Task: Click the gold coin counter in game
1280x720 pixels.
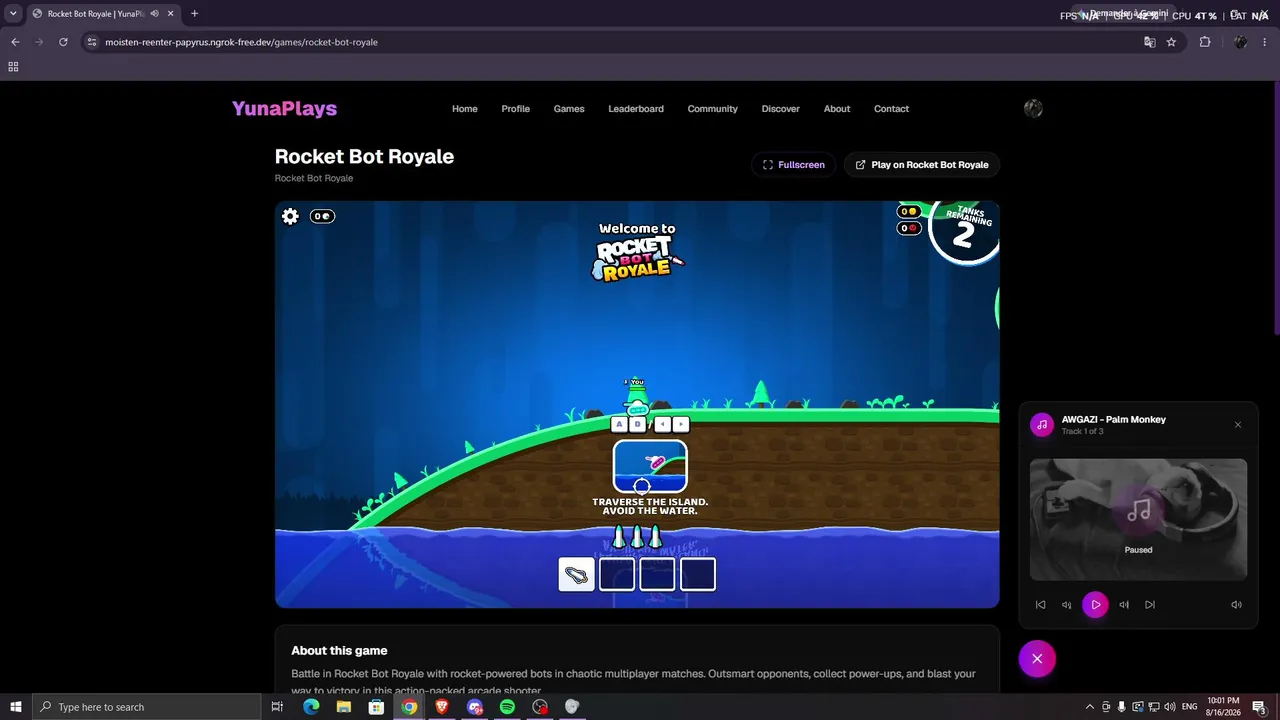Action: point(909,212)
